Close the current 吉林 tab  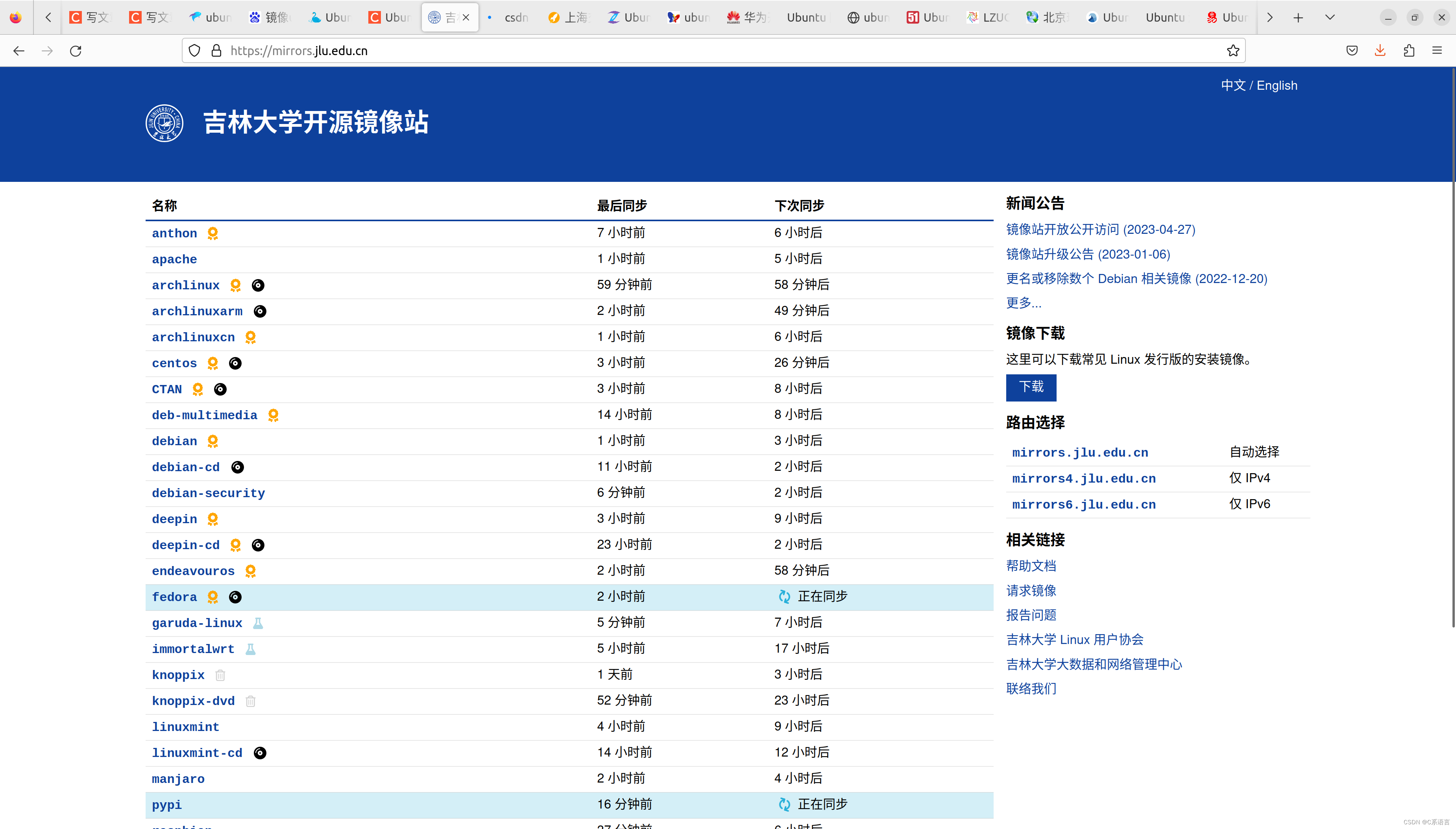coord(466,18)
